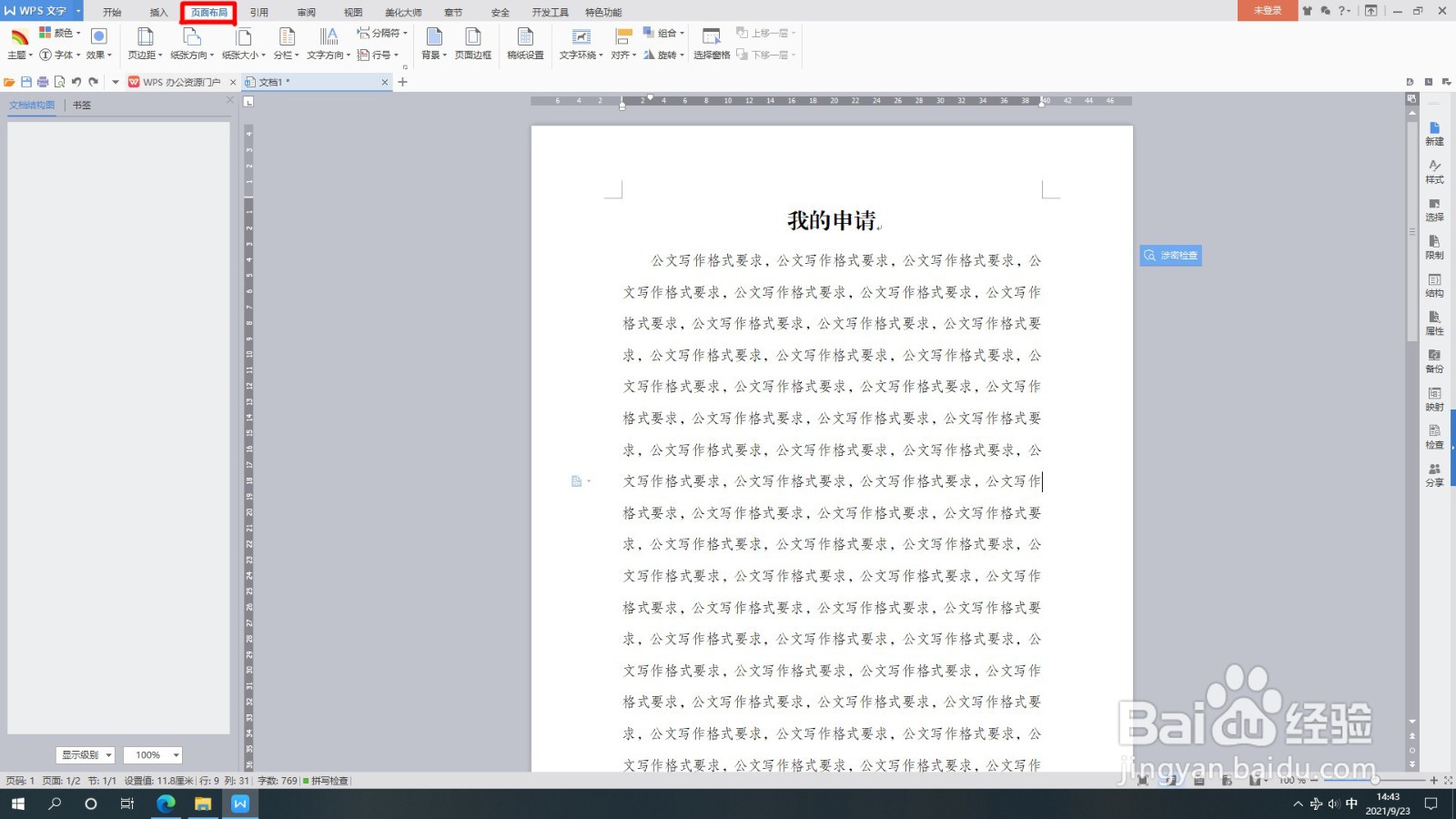Image resolution: width=1456 pixels, height=819 pixels.
Task: Open the WPS 文字 application menu arrow
Action: point(78,11)
